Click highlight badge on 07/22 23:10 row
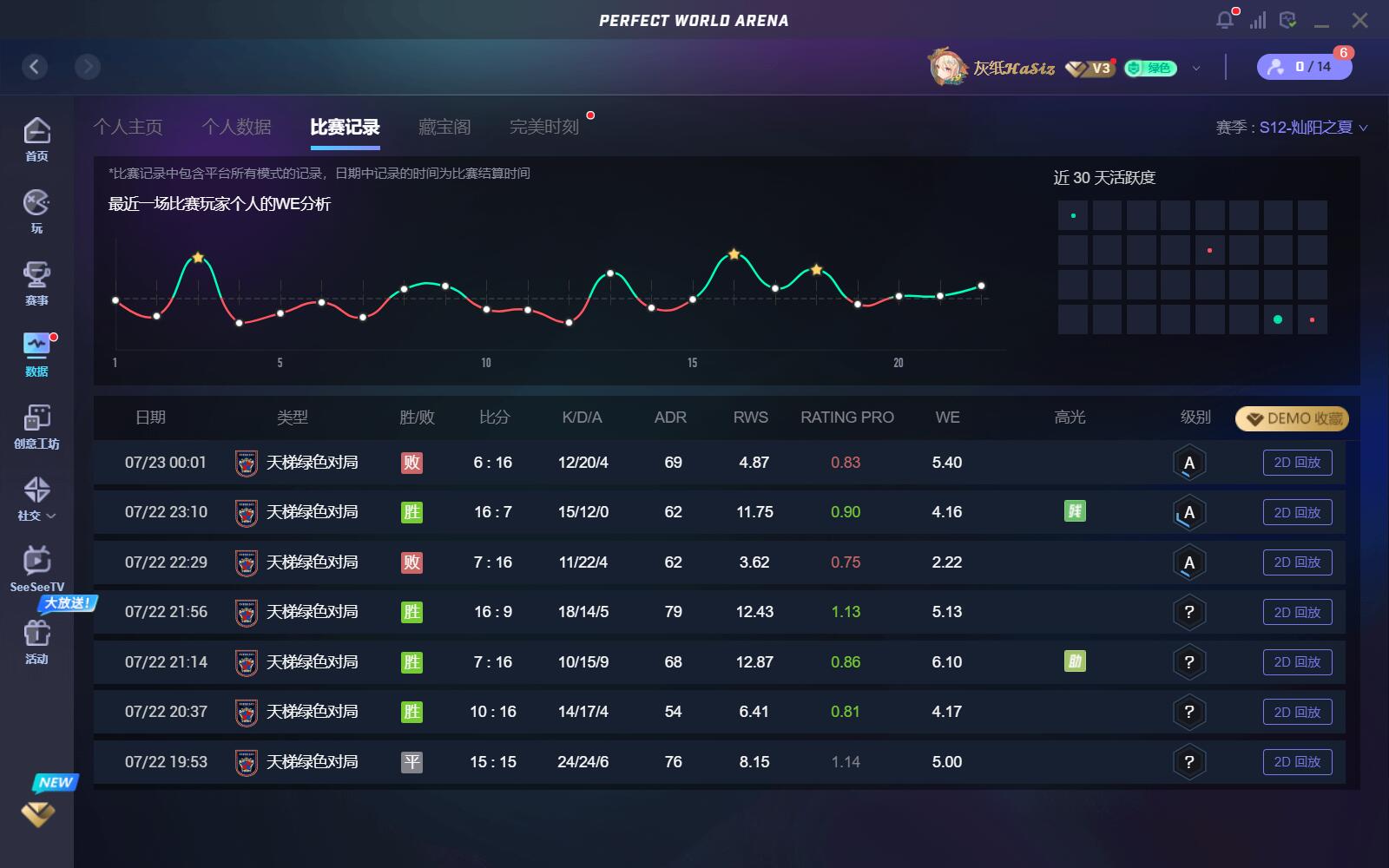1389x868 pixels. (1075, 511)
